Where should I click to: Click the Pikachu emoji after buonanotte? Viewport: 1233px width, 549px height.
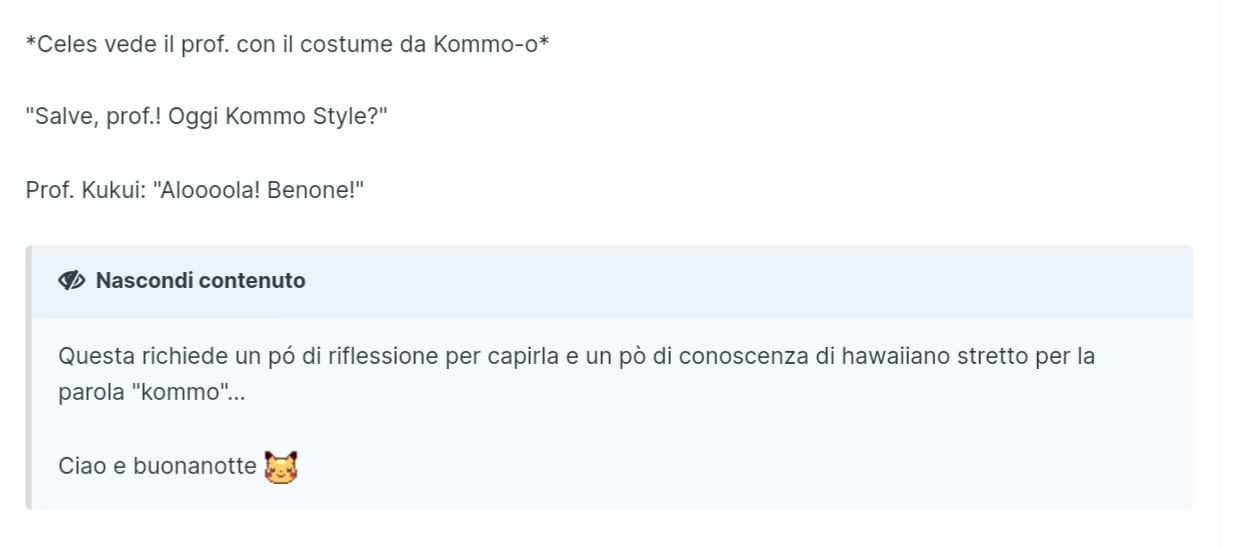(281, 467)
